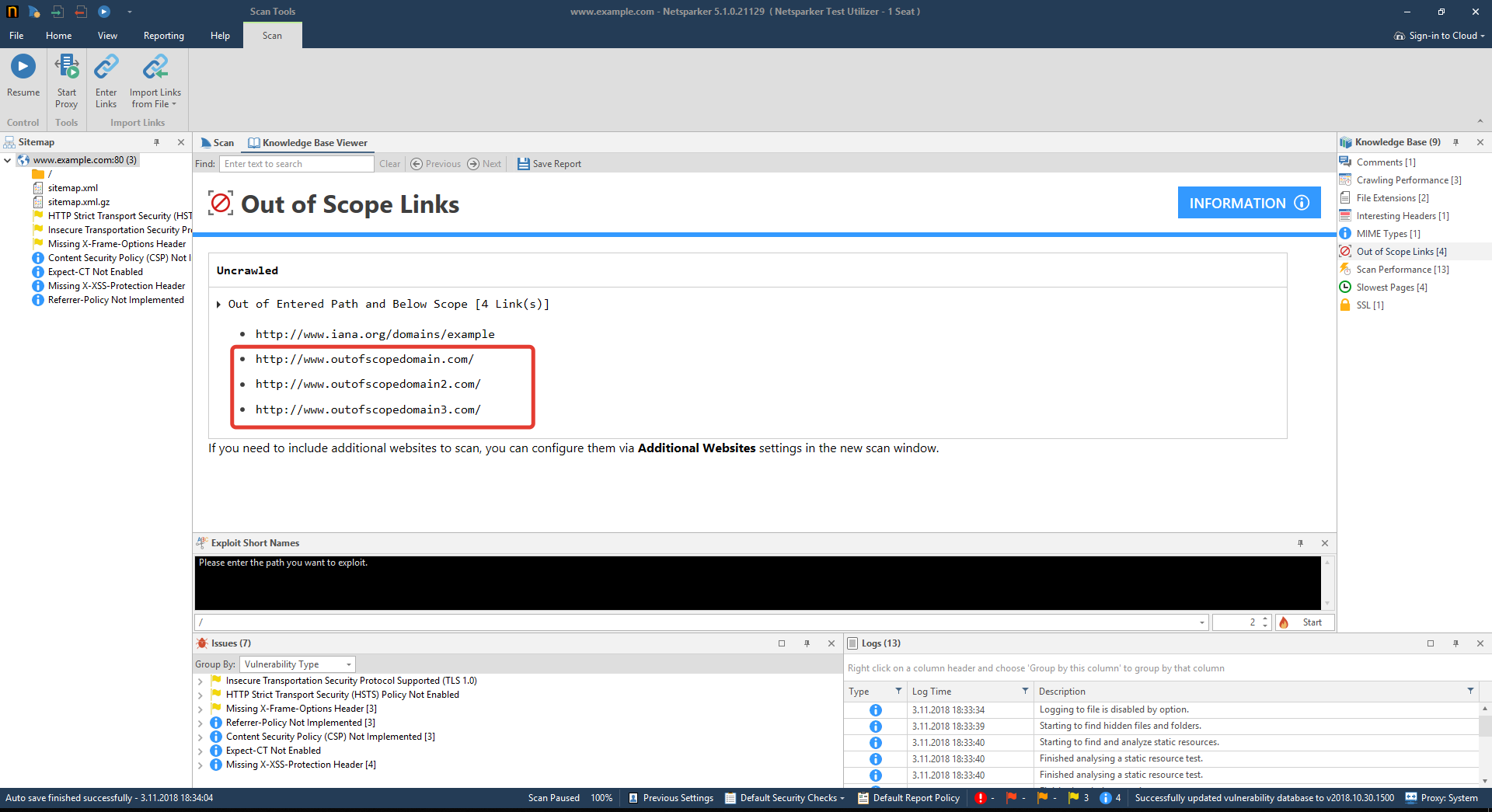This screenshot has height=812, width=1492.
Task: Click Save Report
Action: [x=549, y=164]
